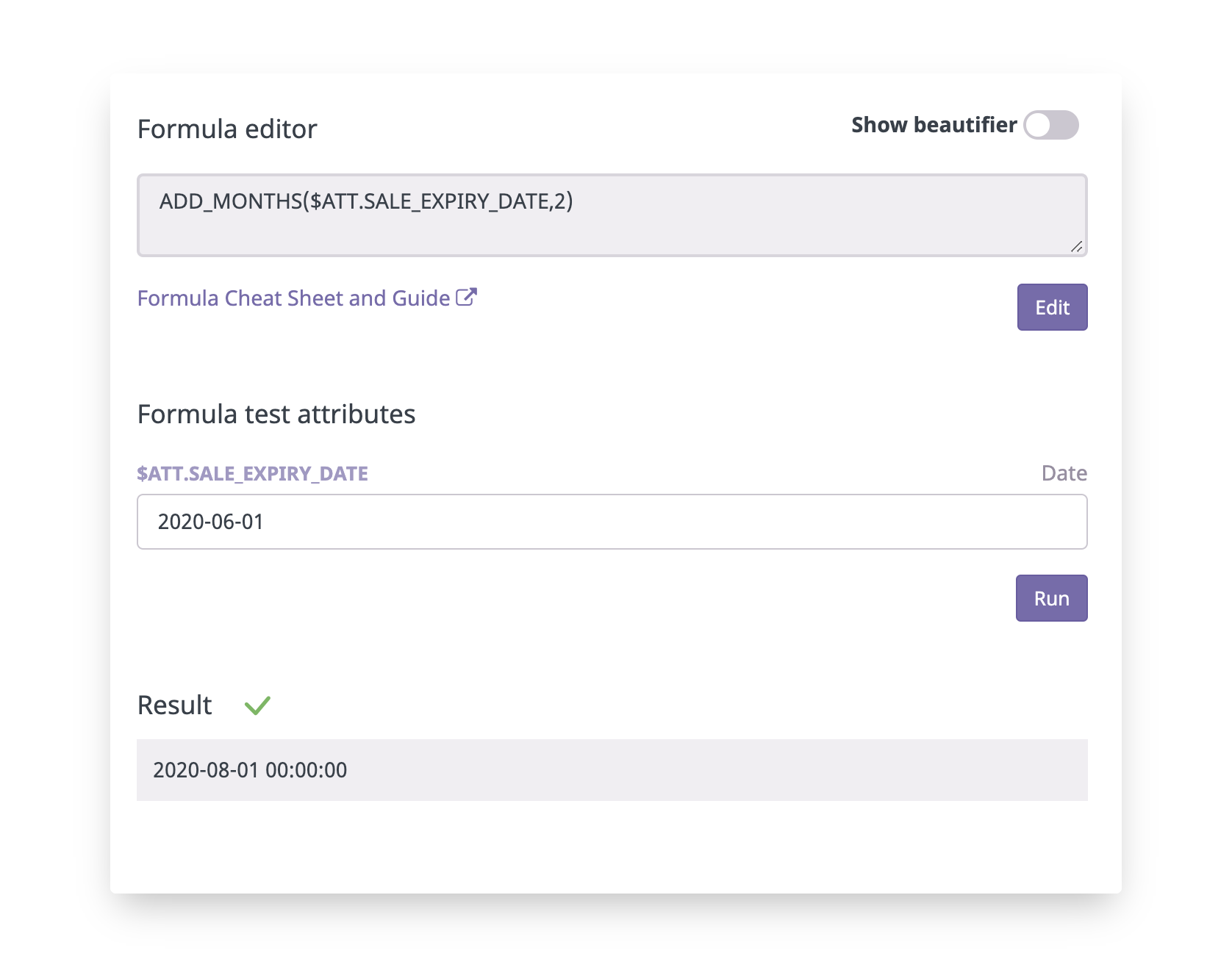This screenshot has height=967, width=1232.
Task: Click the resize handle of formula textarea
Action: pos(1076,247)
